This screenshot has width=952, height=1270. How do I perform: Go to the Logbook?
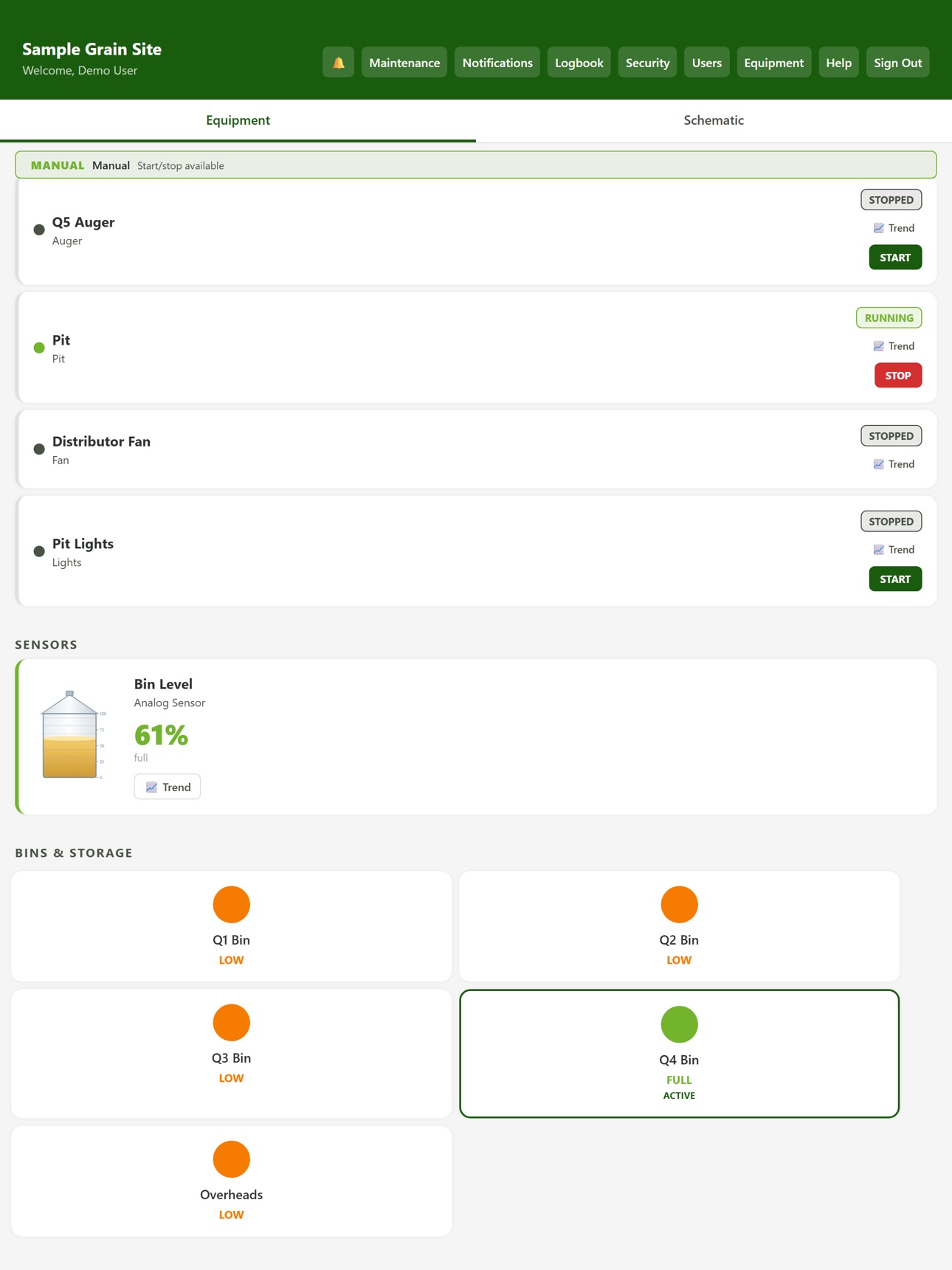[x=579, y=63]
